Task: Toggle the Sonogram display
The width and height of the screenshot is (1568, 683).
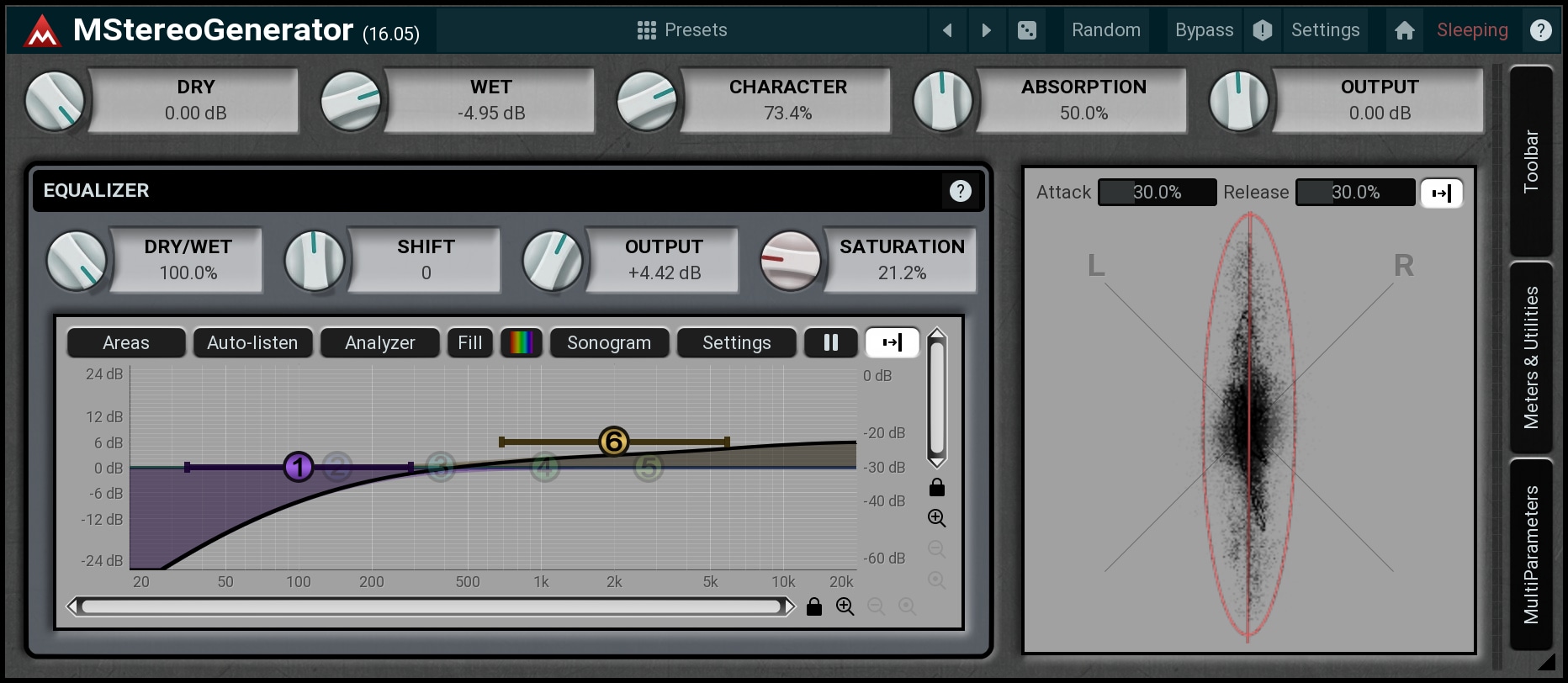Action: pyautogui.click(x=609, y=343)
